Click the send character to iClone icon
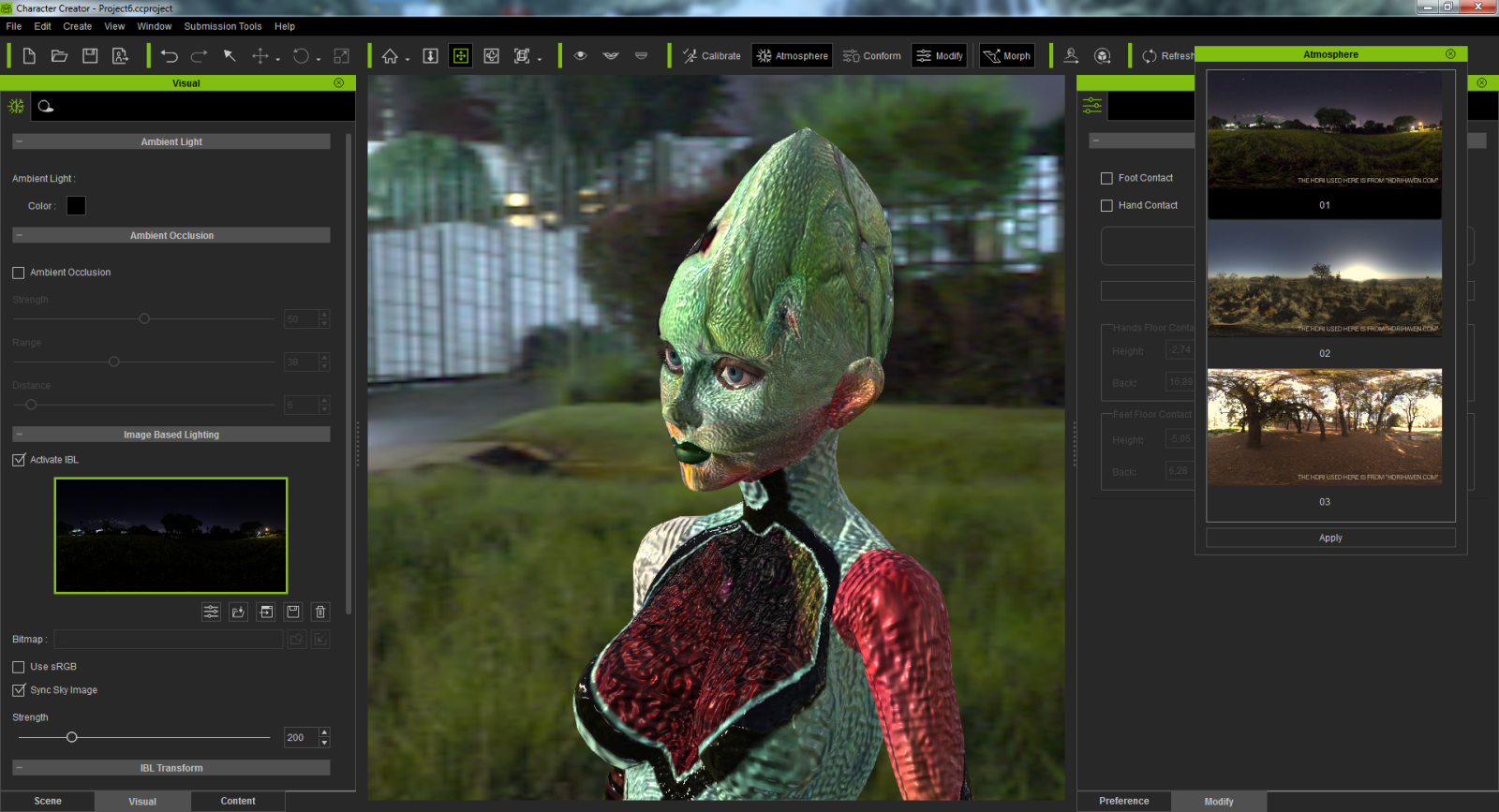 [1072, 56]
